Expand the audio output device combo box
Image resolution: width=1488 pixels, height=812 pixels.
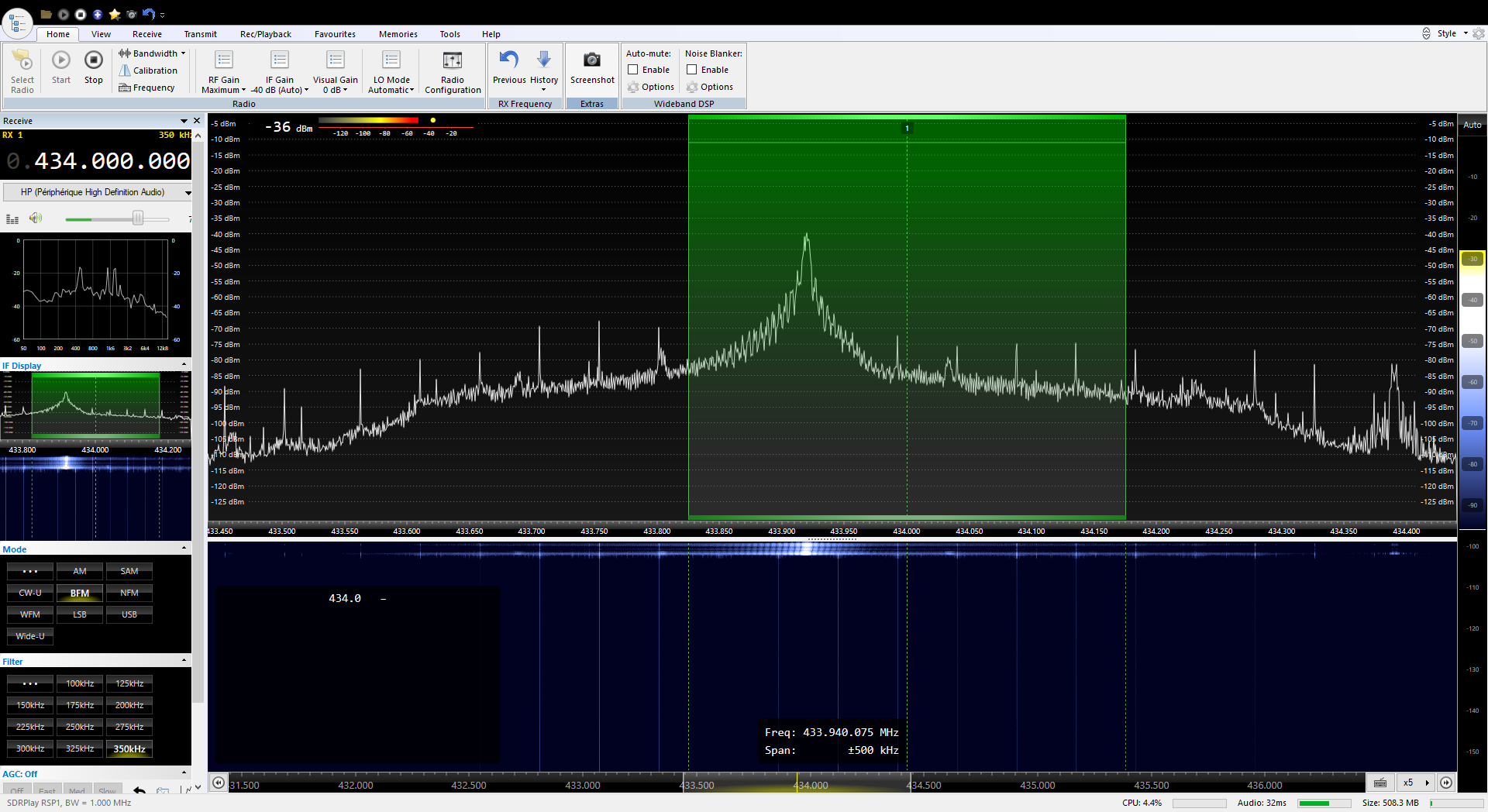188,192
